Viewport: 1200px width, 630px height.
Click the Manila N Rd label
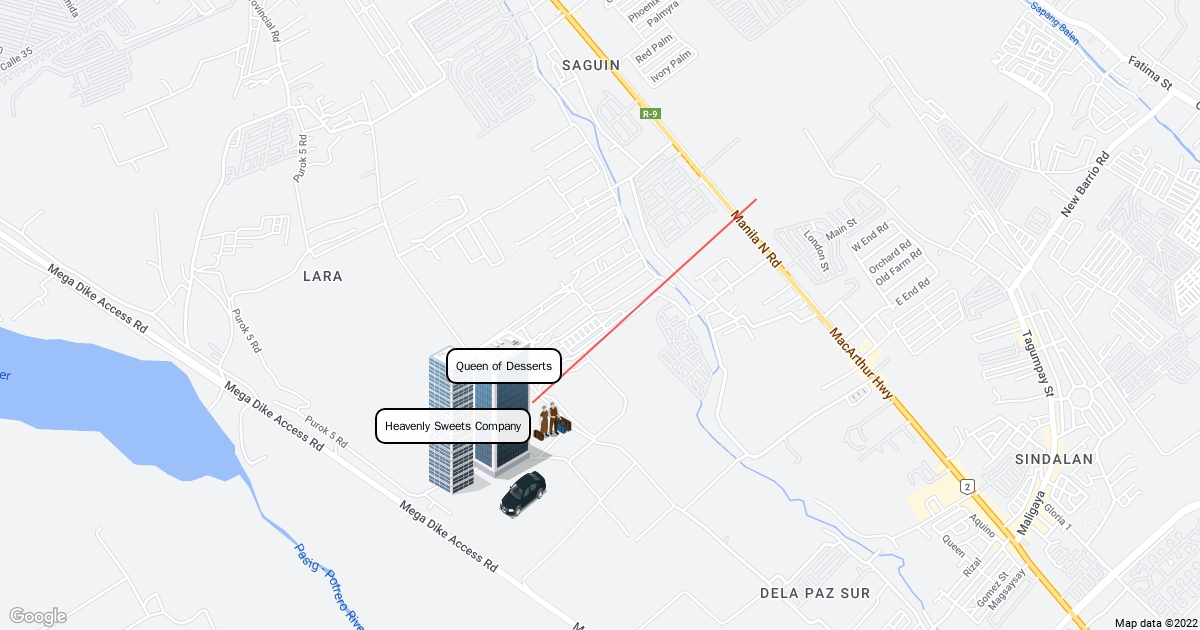point(756,237)
